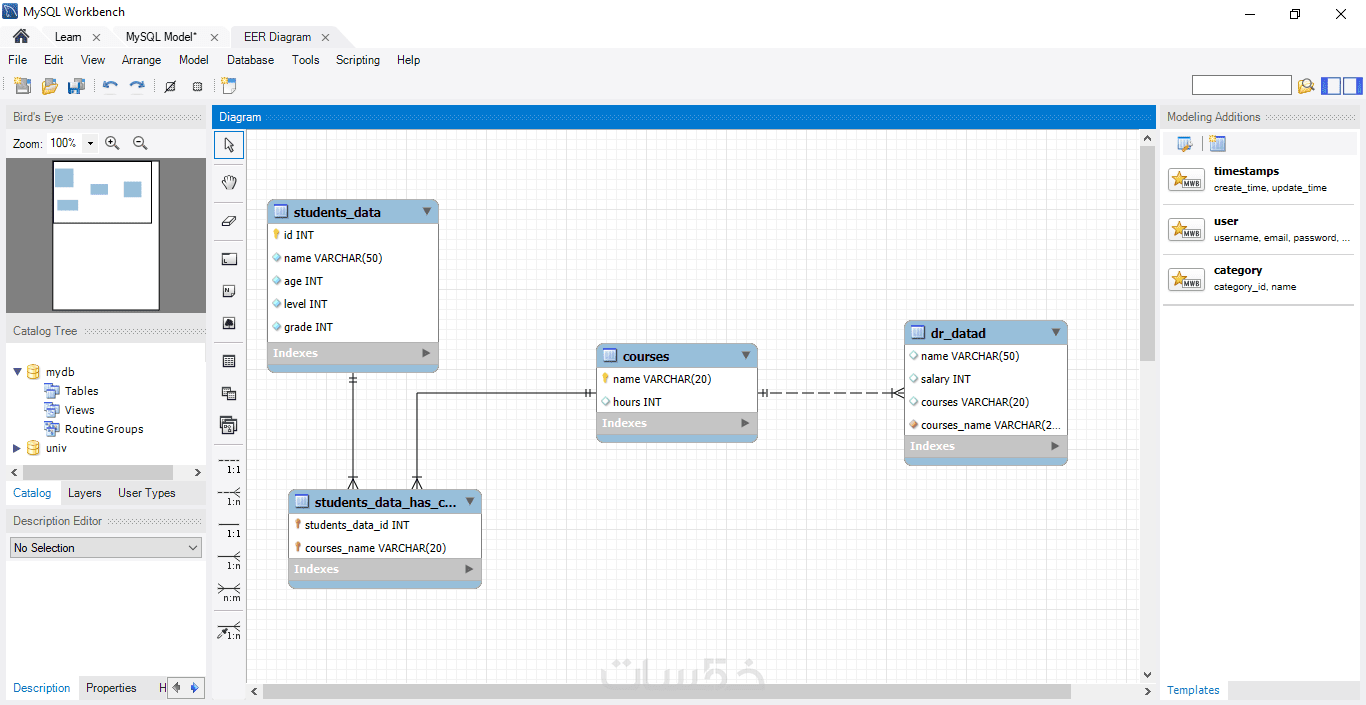Open the Arrange menu
The image size is (1366, 705).
coord(141,60)
